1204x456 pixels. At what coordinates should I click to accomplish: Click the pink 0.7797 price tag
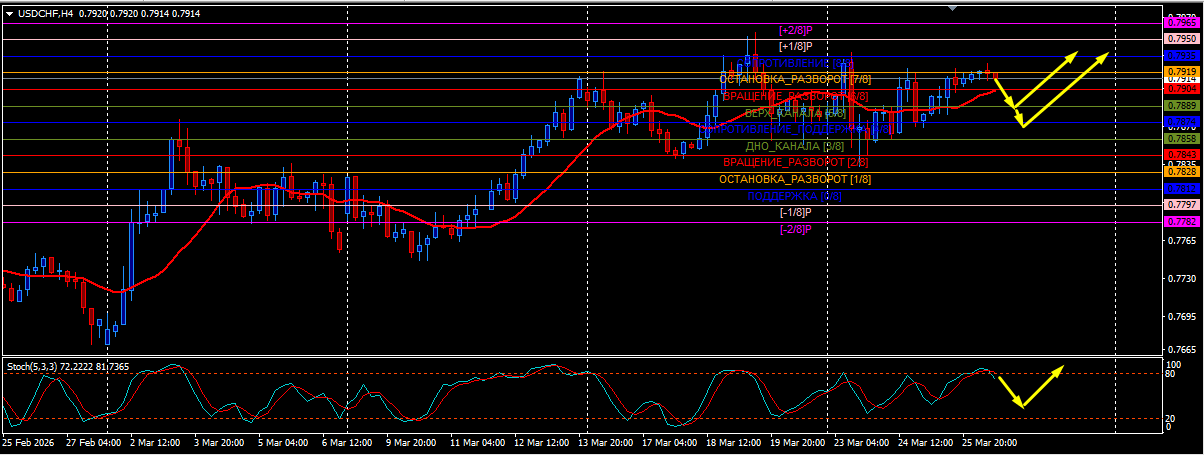pyautogui.click(x=1181, y=205)
